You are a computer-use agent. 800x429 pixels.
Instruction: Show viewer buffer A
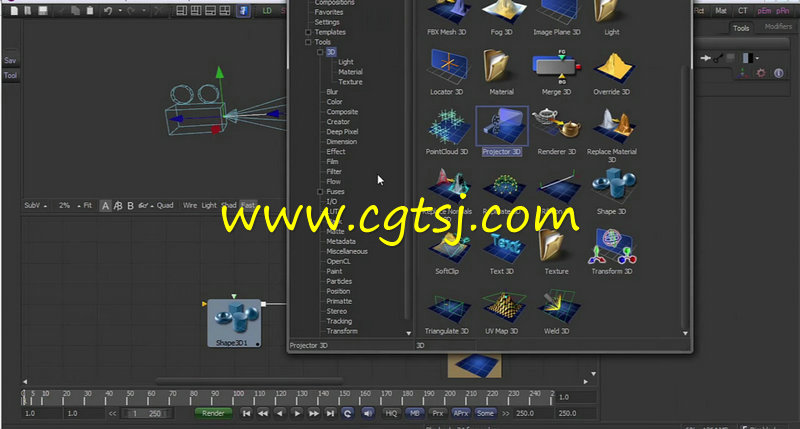105,206
